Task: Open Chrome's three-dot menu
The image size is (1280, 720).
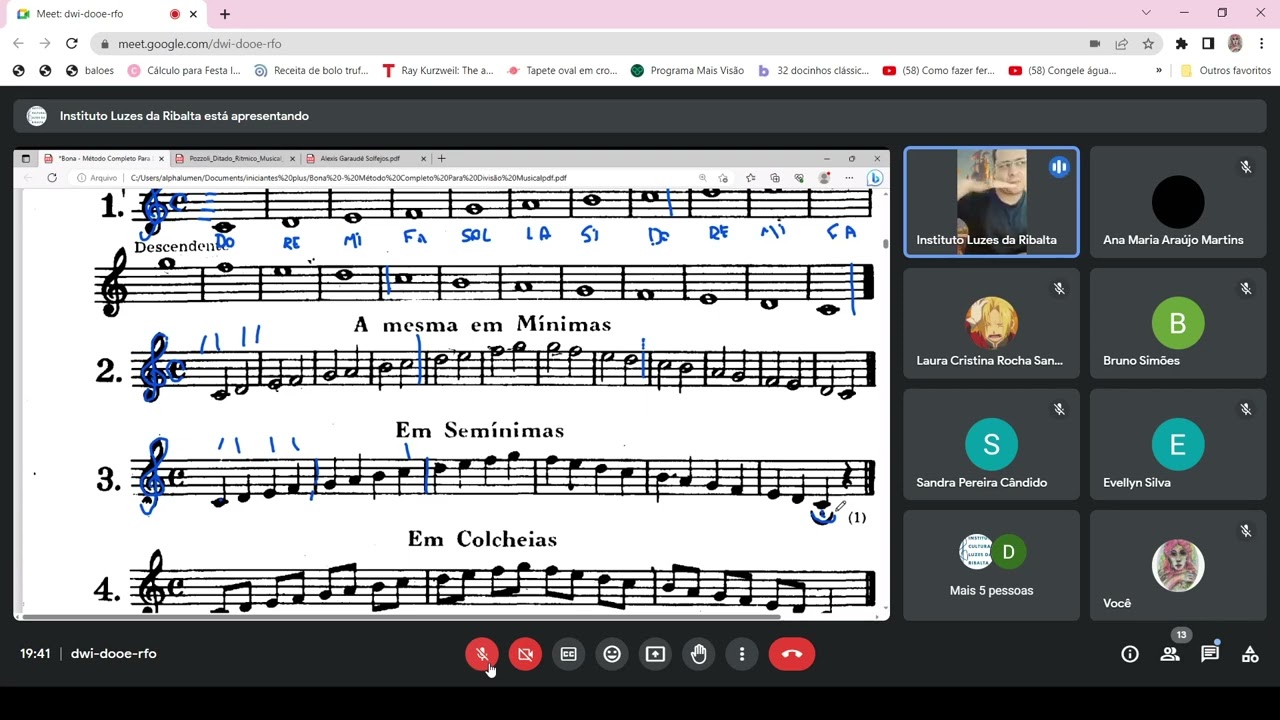Action: (1262, 44)
